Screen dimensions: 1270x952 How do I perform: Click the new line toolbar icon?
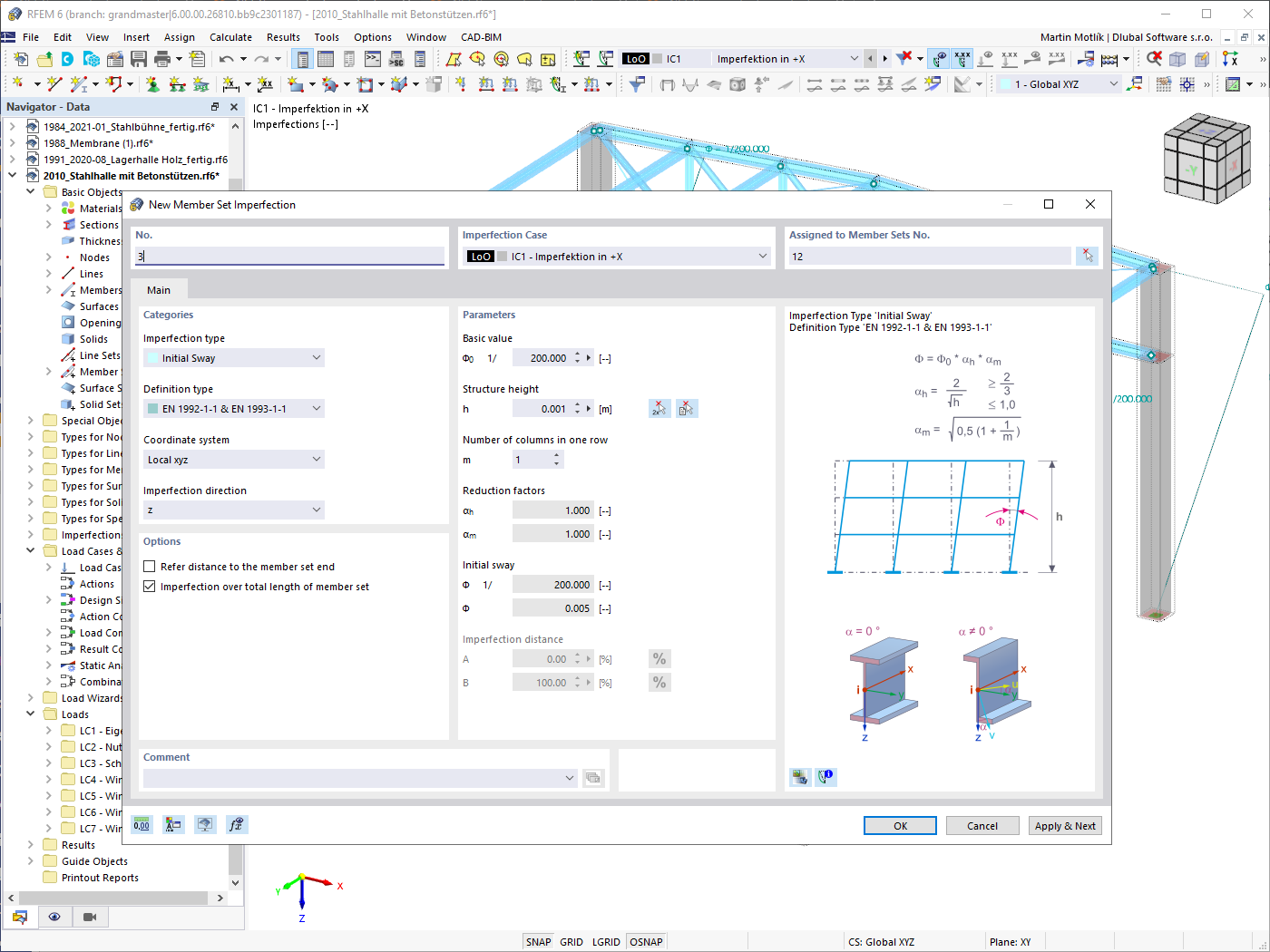tap(54, 84)
